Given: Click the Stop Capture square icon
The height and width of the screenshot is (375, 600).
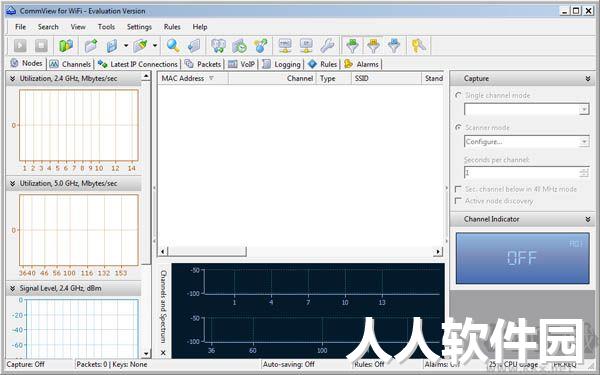Looking at the screenshot, I should 41,46.
